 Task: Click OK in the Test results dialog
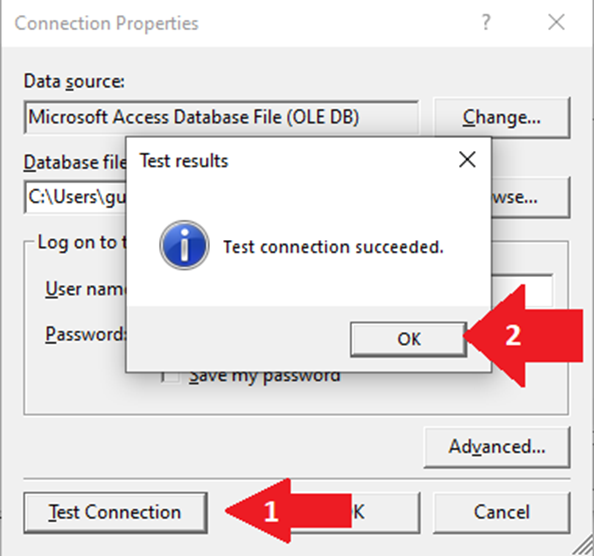click(408, 339)
